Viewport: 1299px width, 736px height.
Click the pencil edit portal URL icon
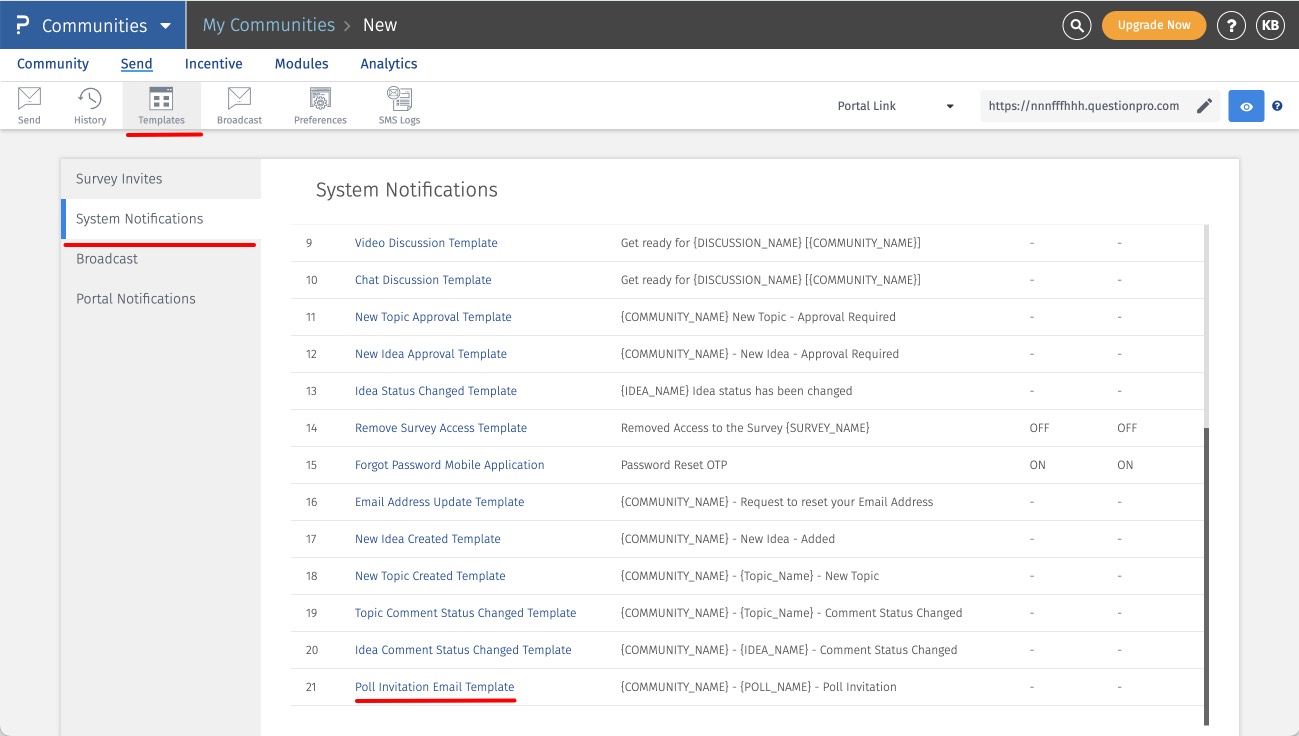pyautogui.click(x=1204, y=106)
